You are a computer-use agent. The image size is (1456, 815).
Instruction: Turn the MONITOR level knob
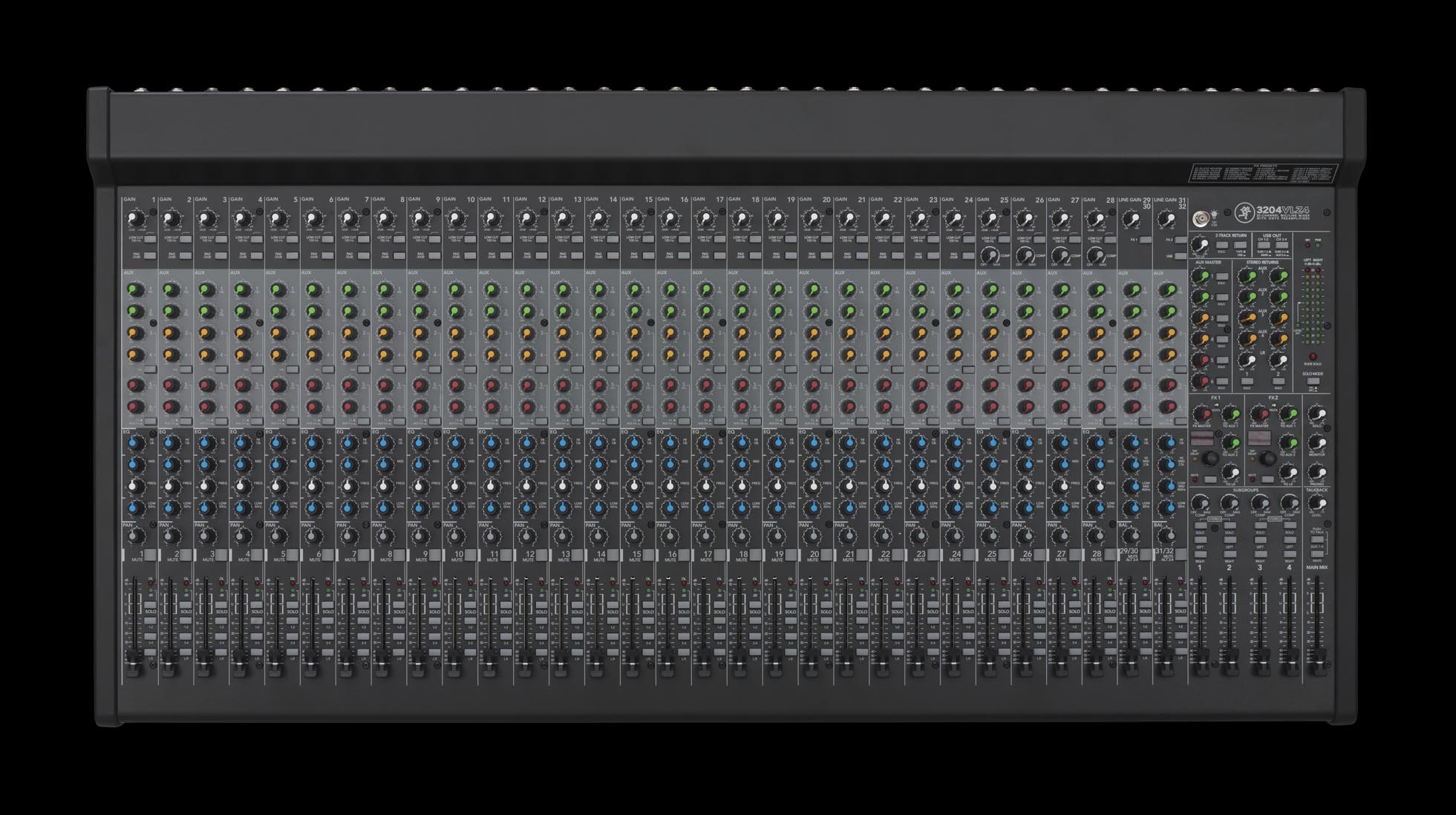(1316, 442)
